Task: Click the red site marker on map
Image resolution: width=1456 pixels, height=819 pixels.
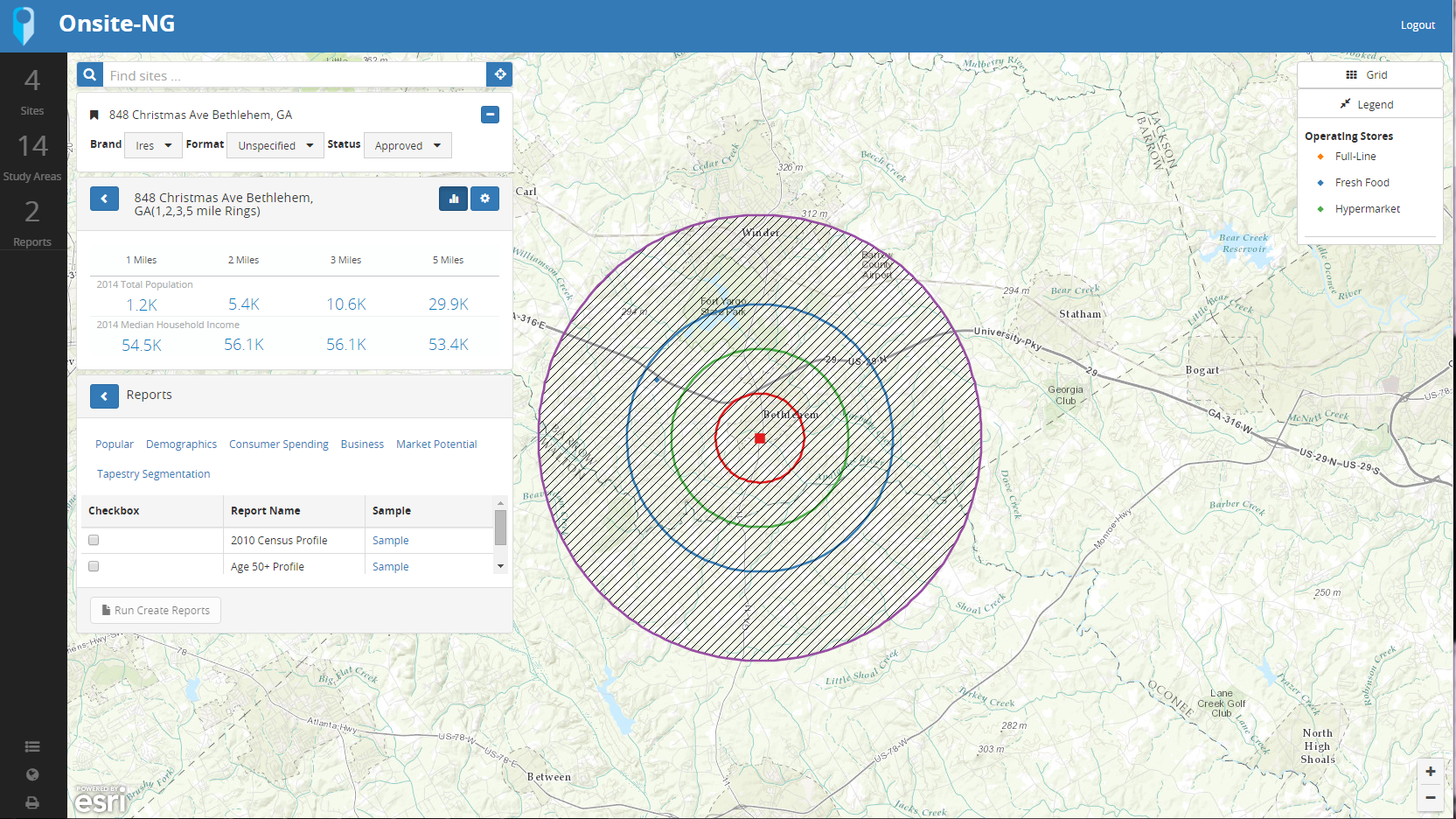Action: pos(760,438)
